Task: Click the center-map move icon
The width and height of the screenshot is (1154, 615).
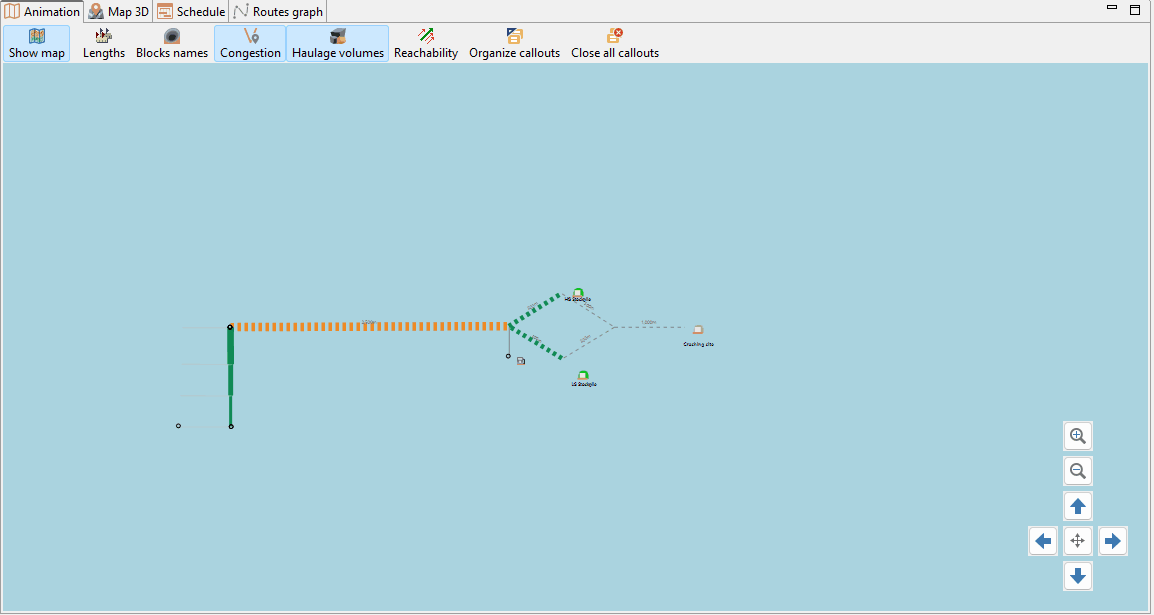Action: tap(1077, 541)
